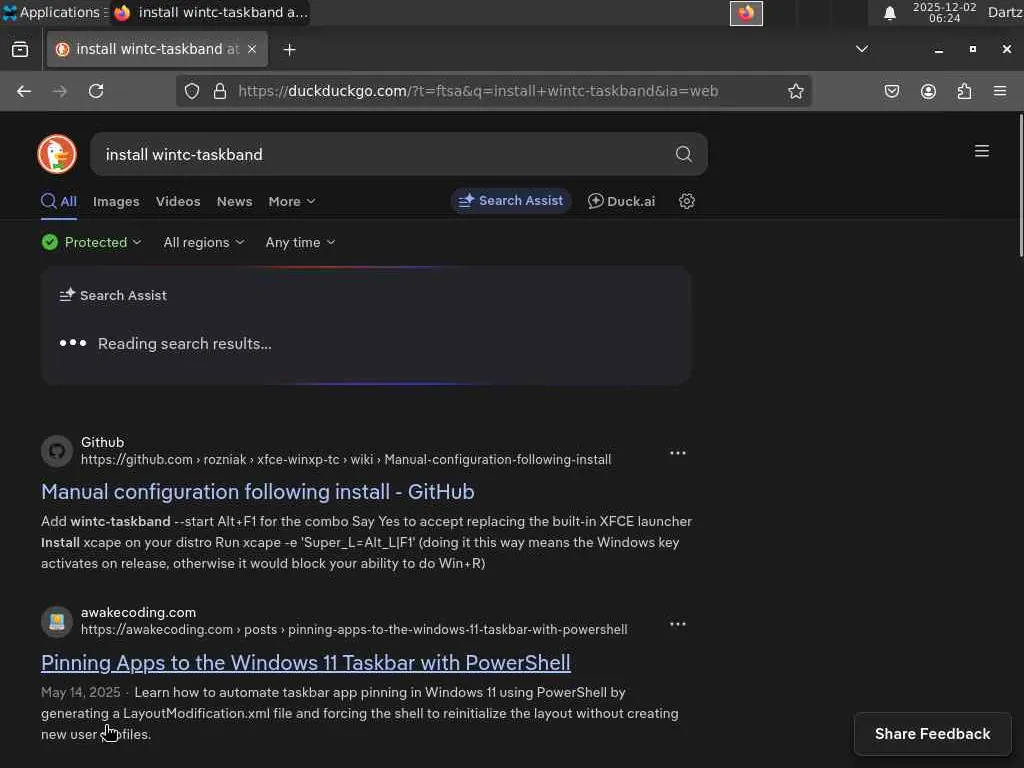
Task: Click the Dartz user label in panel
Action: [1004, 12]
